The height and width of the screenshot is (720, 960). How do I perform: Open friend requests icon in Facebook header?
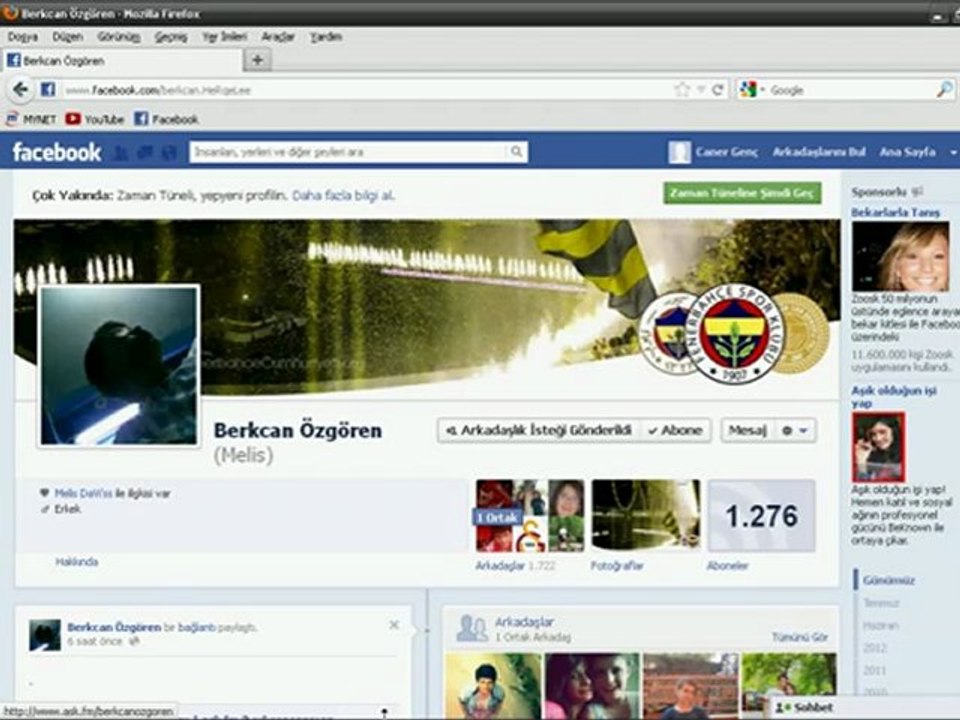(121, 152)
